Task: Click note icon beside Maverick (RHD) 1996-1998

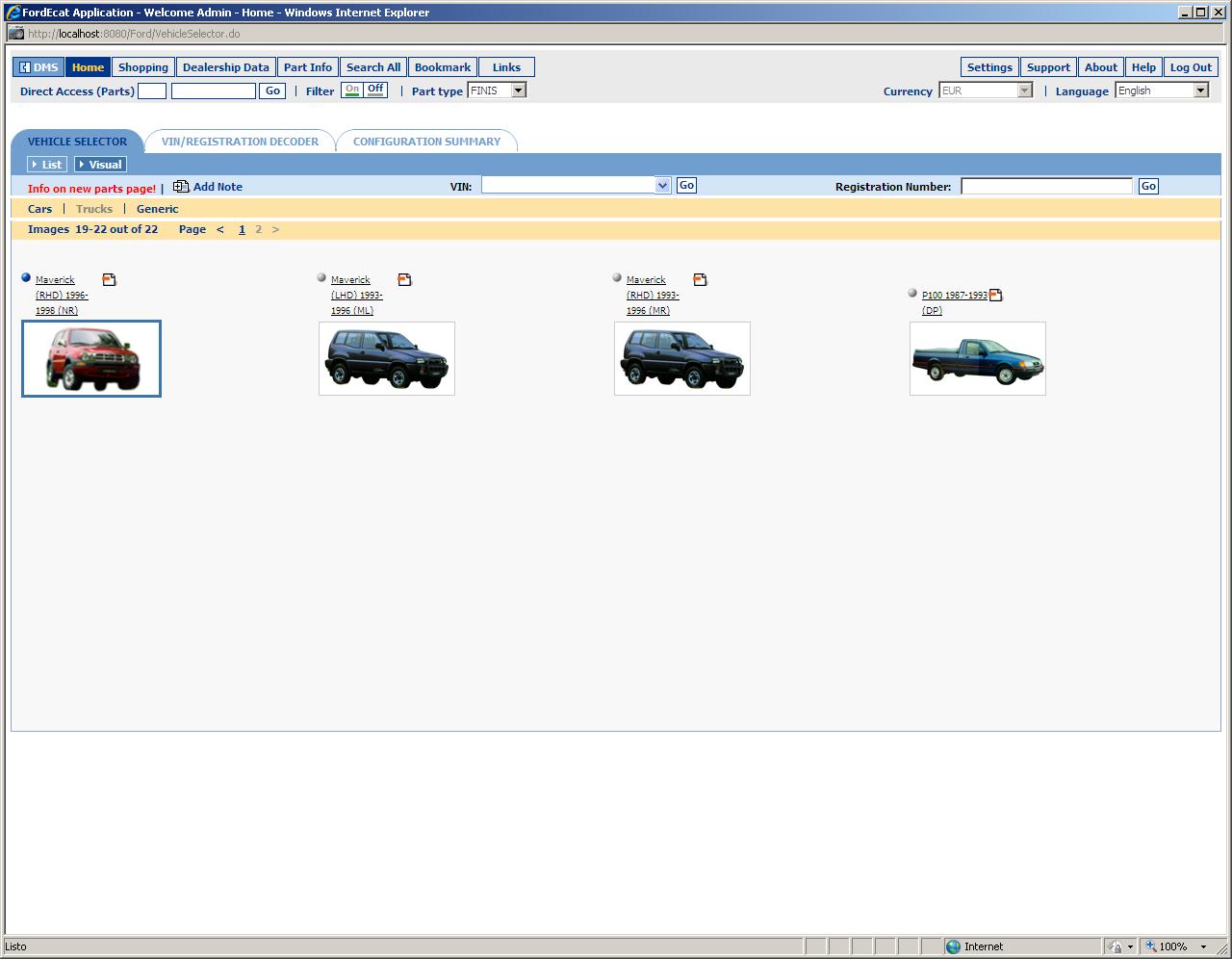Action: coord(109,280)
